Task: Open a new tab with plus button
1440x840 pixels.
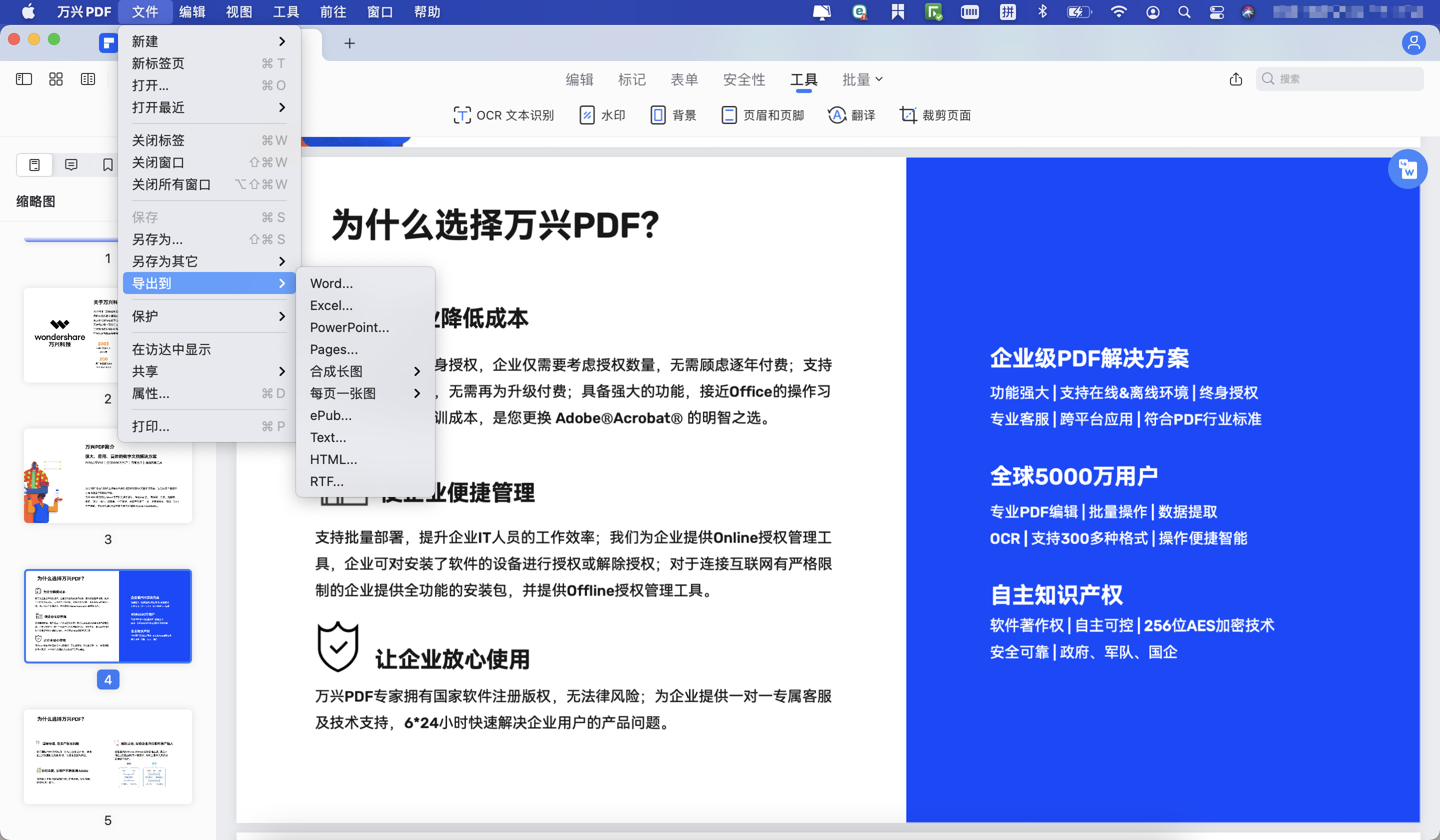Action: [x=349, y=43]
